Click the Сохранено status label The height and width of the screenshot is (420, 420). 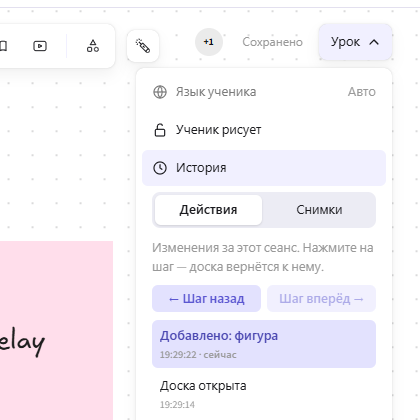pos(272,42)
